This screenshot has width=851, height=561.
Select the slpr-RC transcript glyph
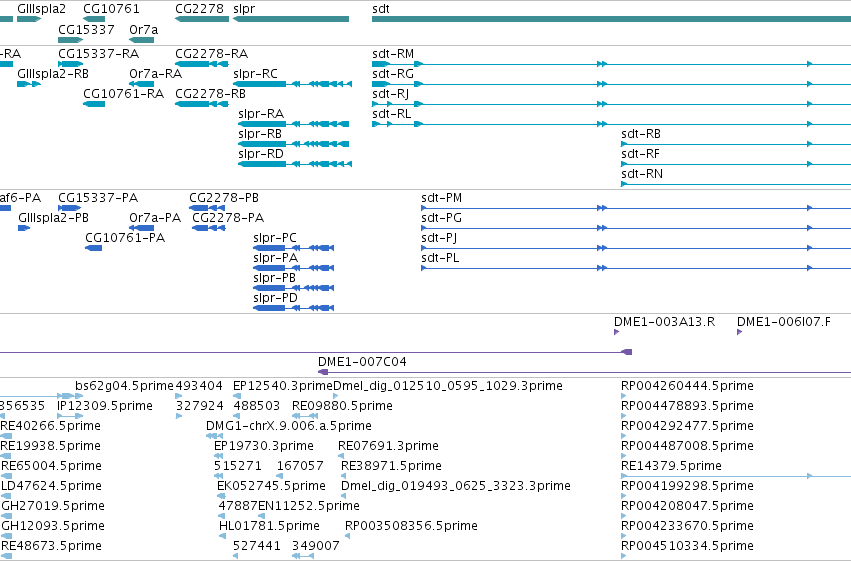click(x=293, y=84)
